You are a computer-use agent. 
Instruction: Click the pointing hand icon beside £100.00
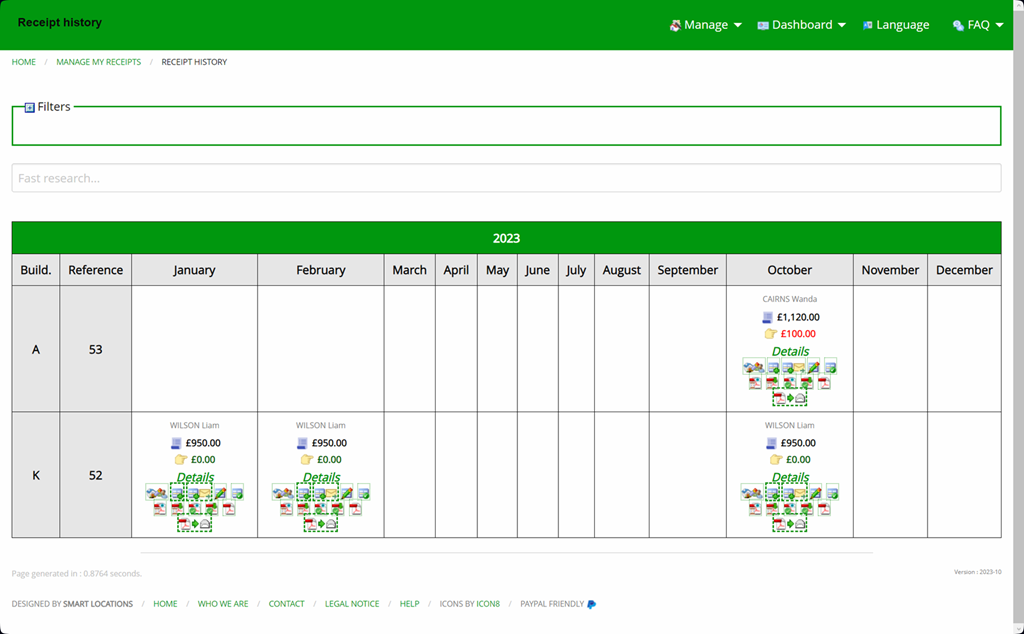[x=771, y=334]
